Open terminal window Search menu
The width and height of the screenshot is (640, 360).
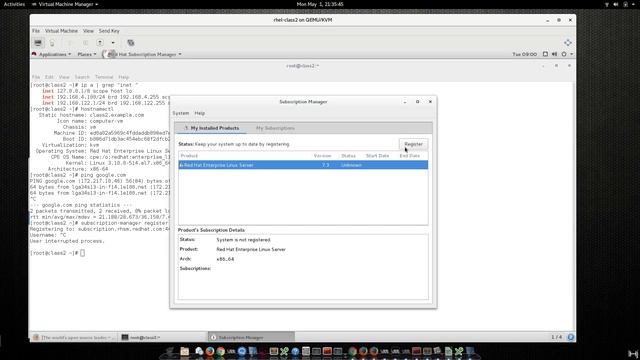point(82,77)
